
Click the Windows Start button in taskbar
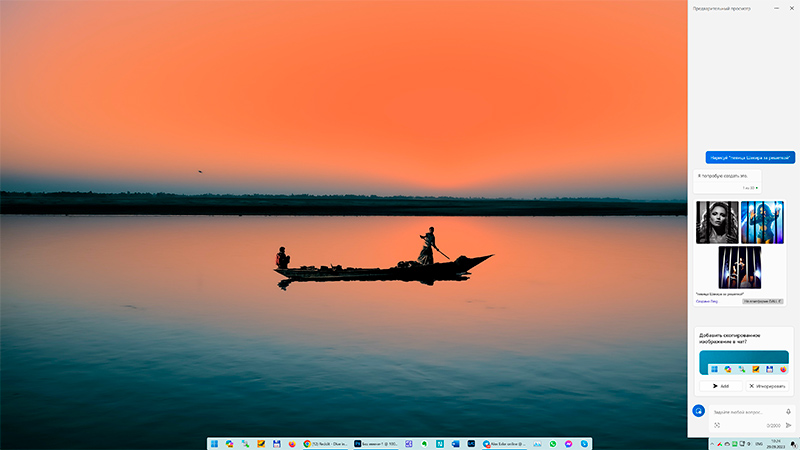214,443
